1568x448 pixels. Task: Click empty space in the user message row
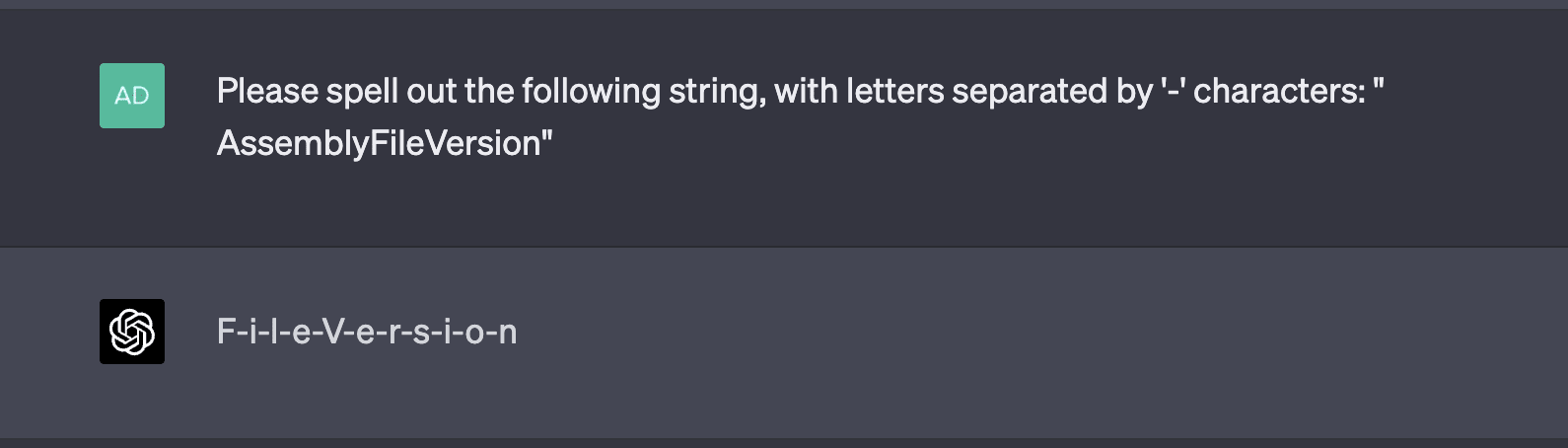986,197
